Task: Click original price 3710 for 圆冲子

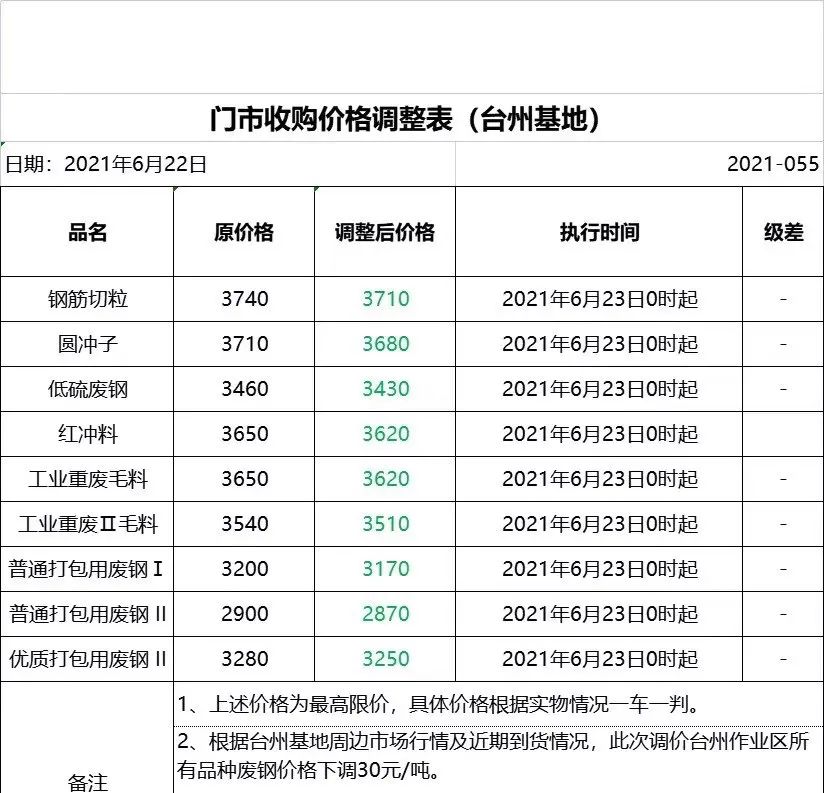Action: [244, 344]
